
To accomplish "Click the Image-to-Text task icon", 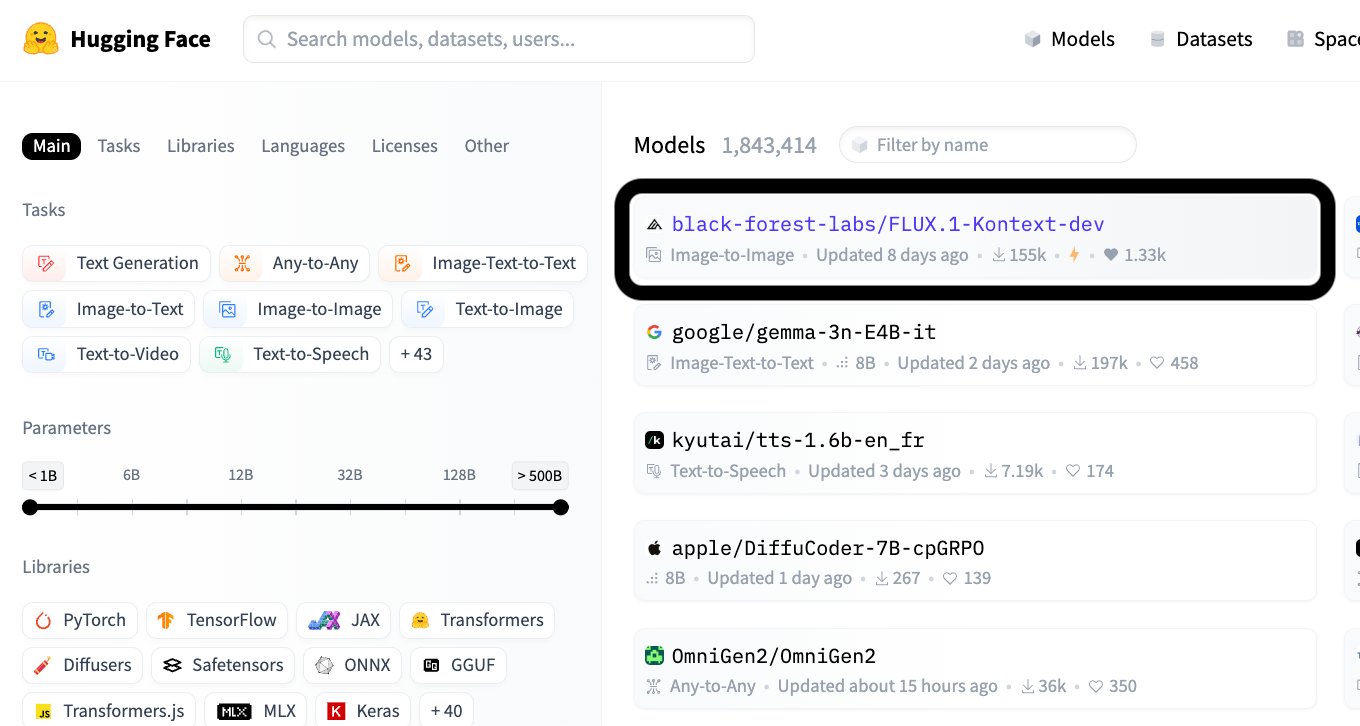I will point(46,309).
